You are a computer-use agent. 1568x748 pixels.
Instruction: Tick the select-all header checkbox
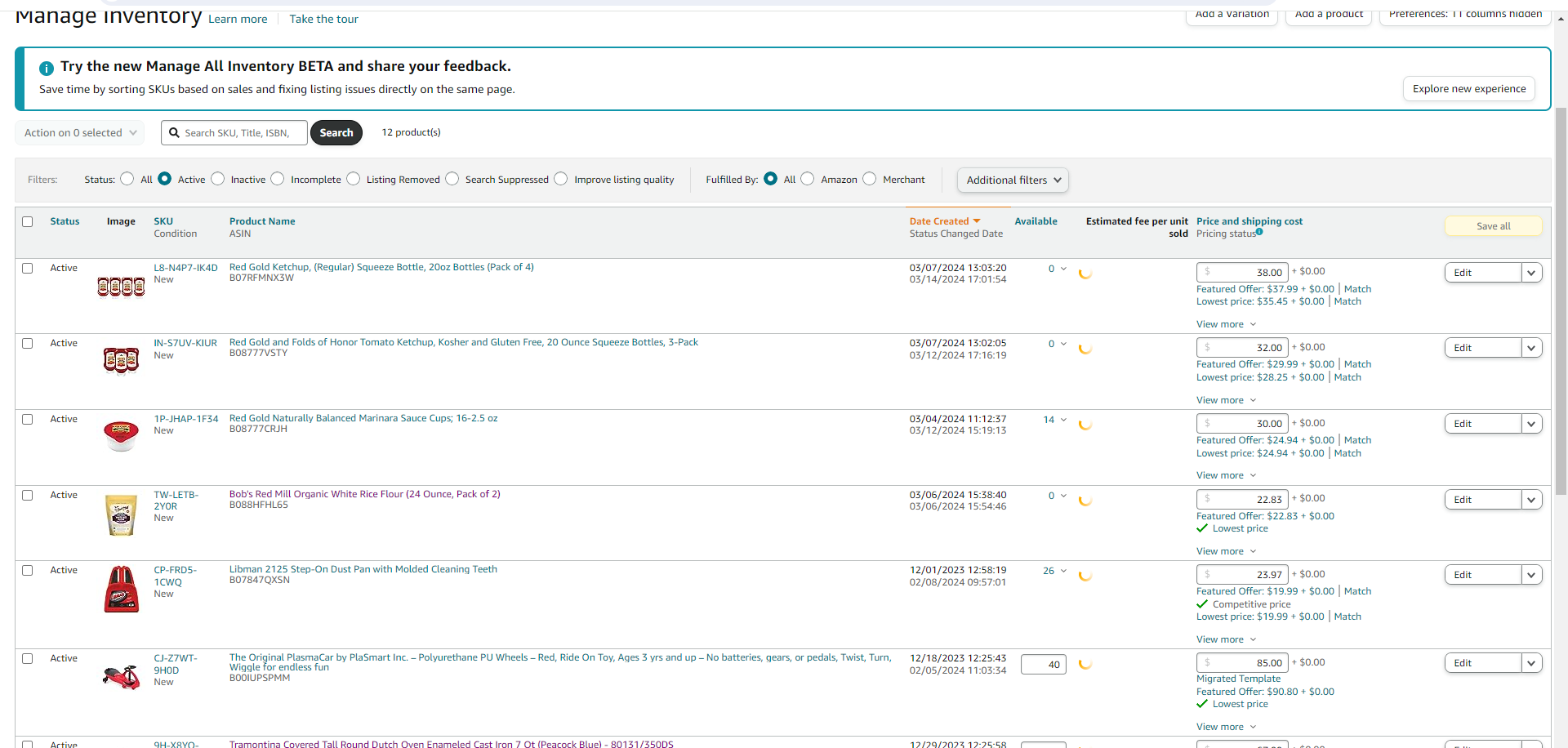pyautogui.click(x=28, y=221)
